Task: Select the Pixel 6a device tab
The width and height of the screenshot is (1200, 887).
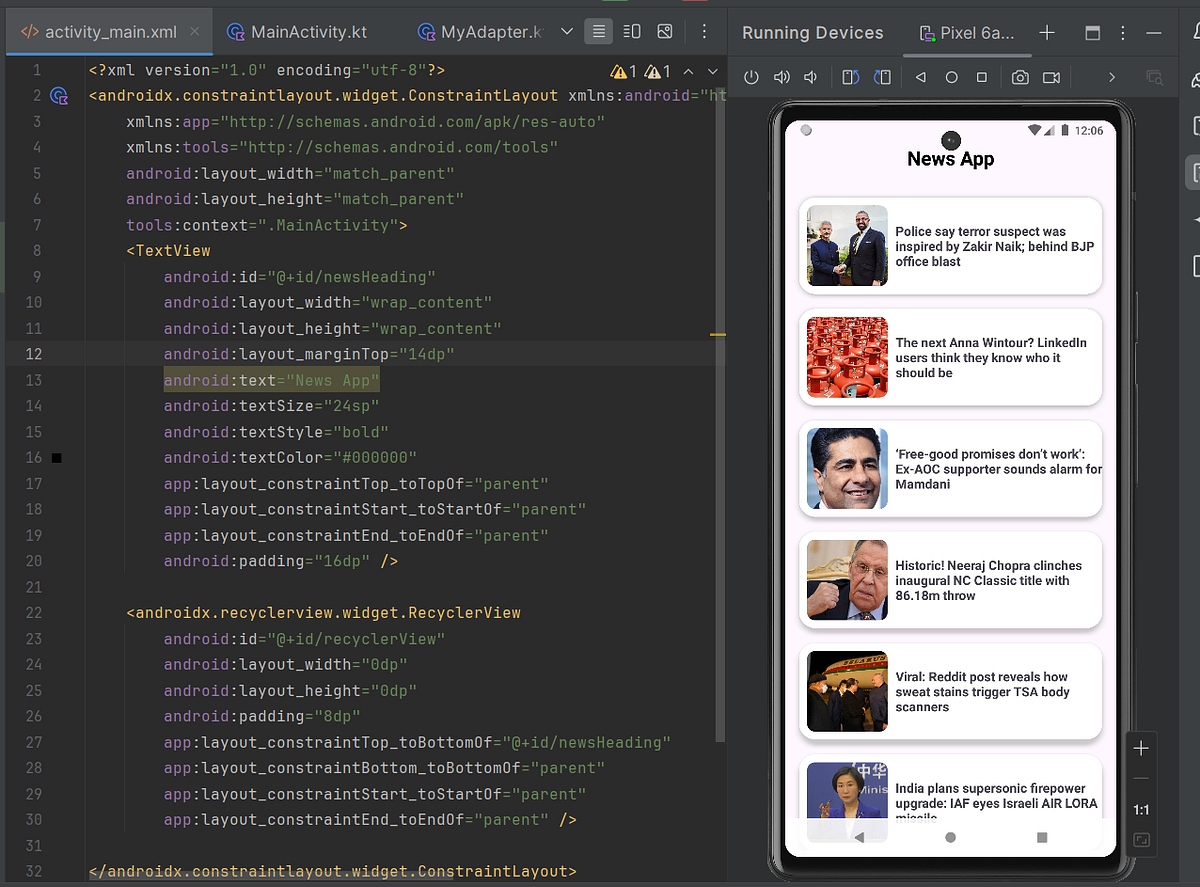Action: (967, 31)
